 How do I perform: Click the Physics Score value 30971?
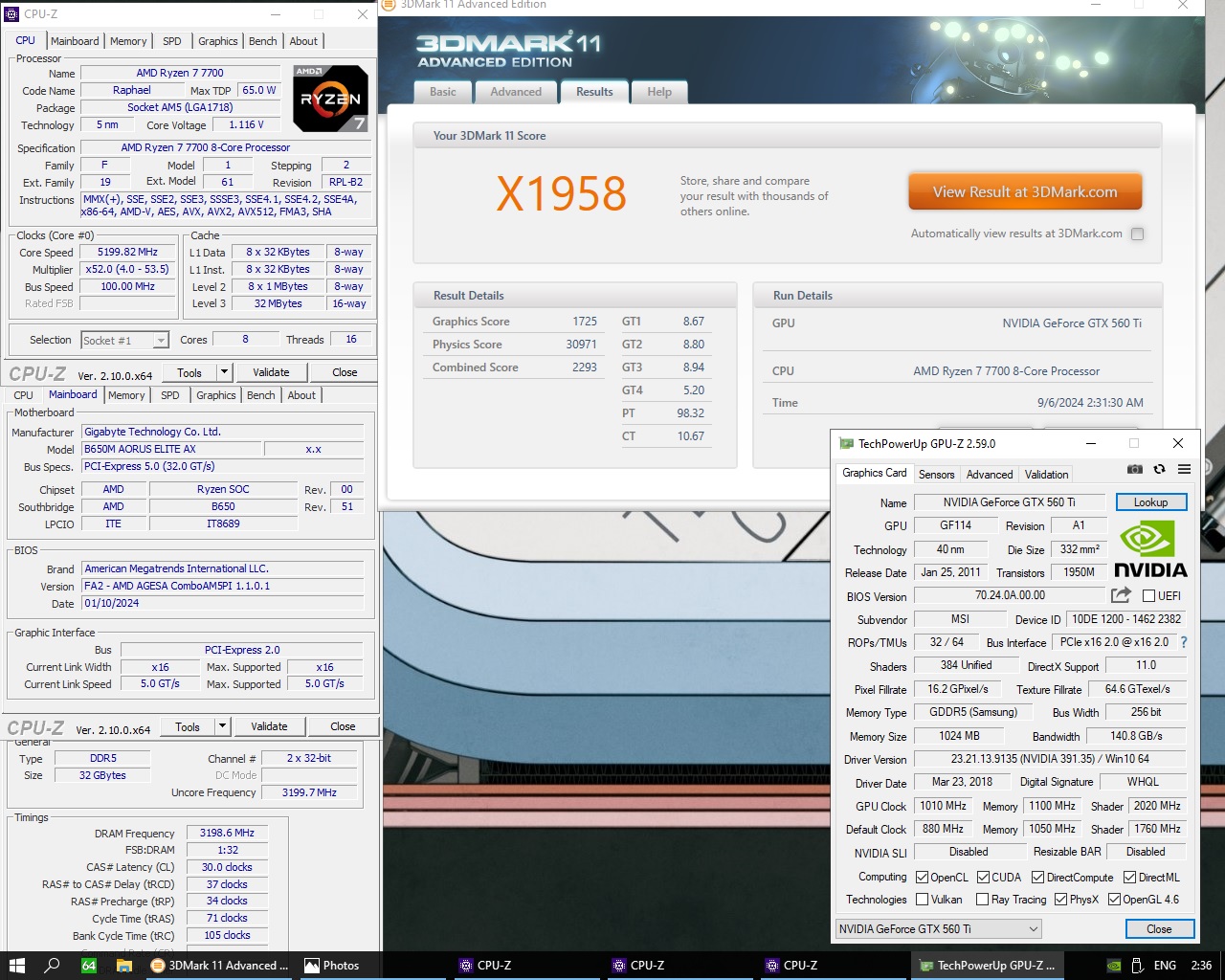click(x=581, y=345)
